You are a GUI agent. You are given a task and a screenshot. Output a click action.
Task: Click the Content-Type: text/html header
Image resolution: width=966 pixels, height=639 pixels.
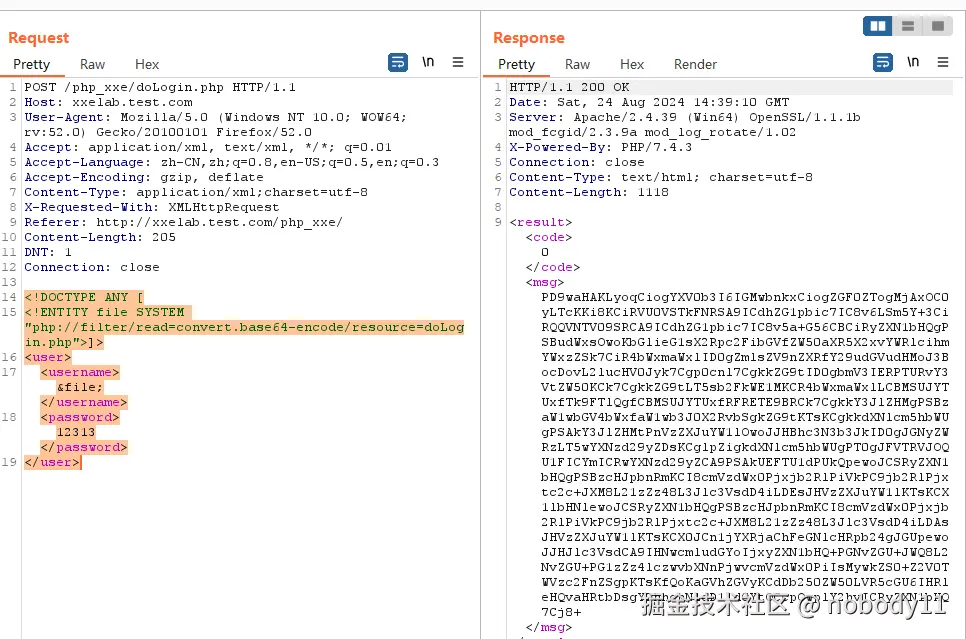tap(660, 177)
